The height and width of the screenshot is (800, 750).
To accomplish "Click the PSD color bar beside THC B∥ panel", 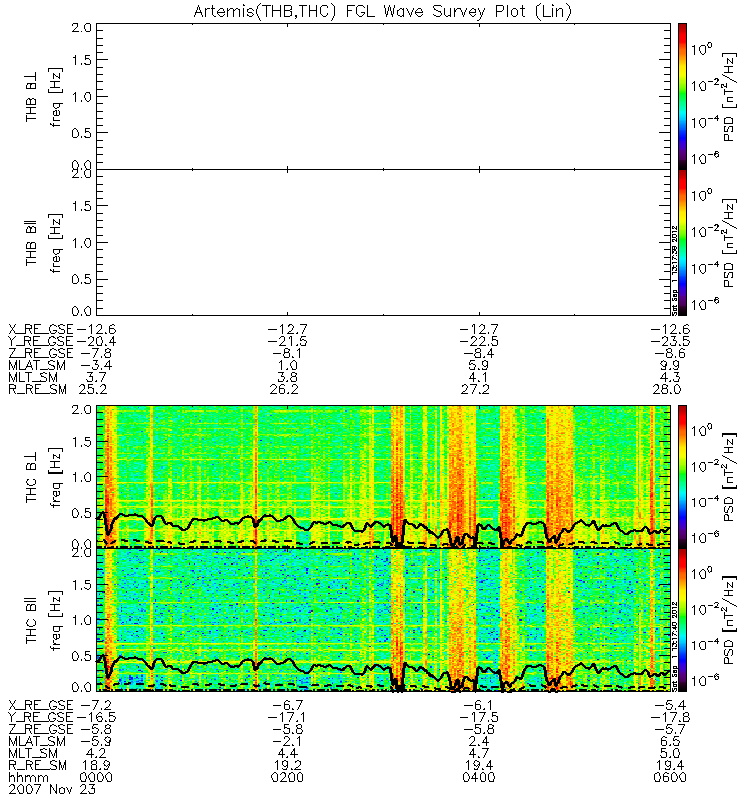I will click(682, 620).
